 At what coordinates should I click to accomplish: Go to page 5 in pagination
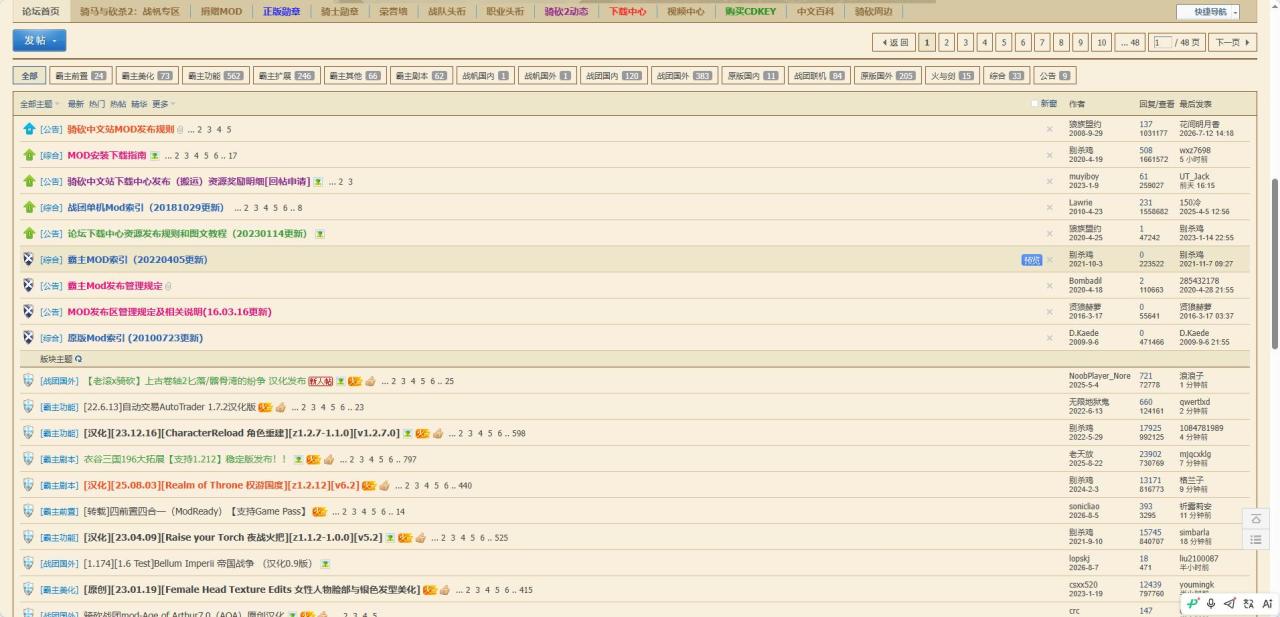[1004, 42]
